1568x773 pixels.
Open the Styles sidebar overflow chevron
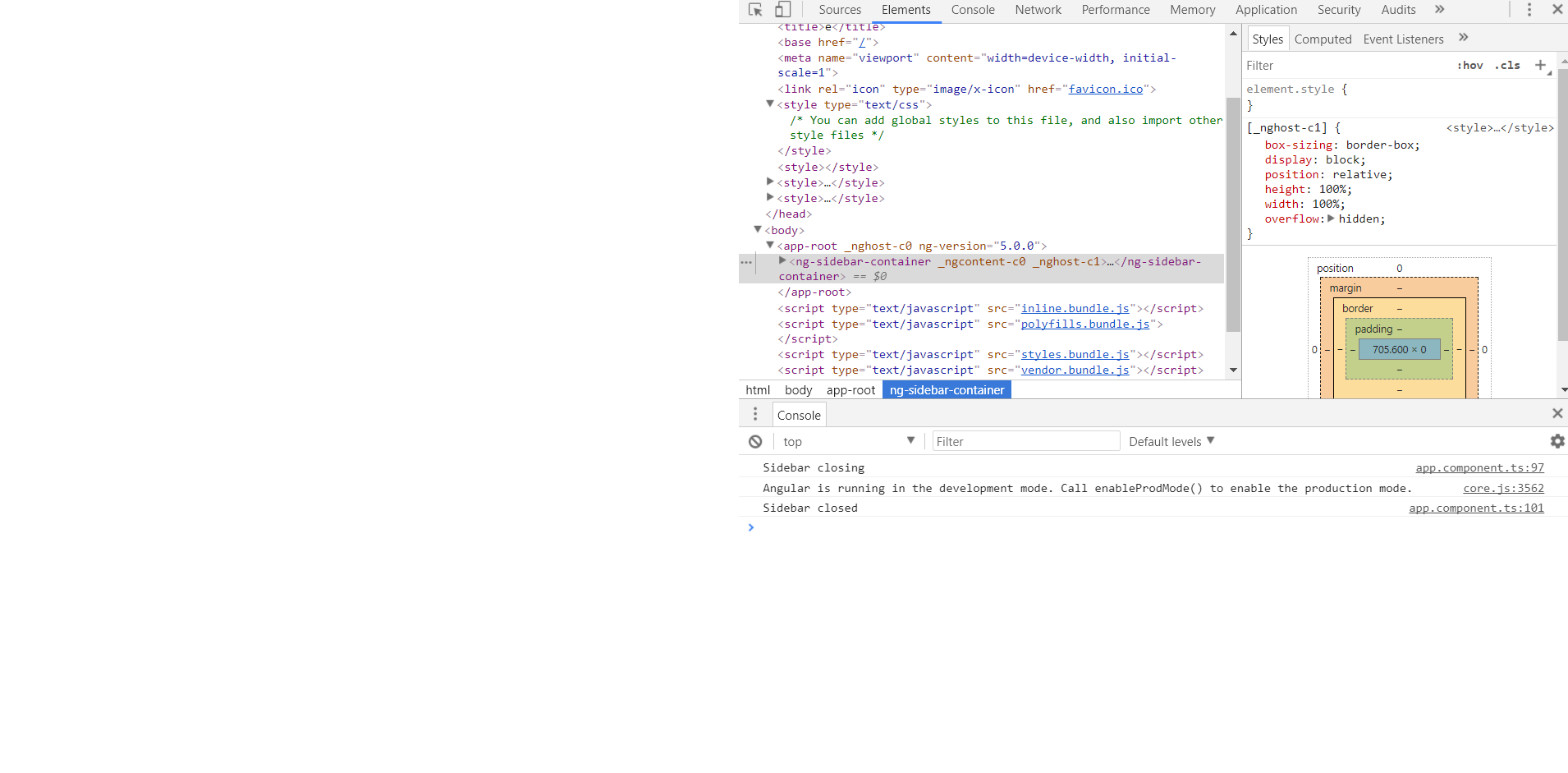[1463, 38]
